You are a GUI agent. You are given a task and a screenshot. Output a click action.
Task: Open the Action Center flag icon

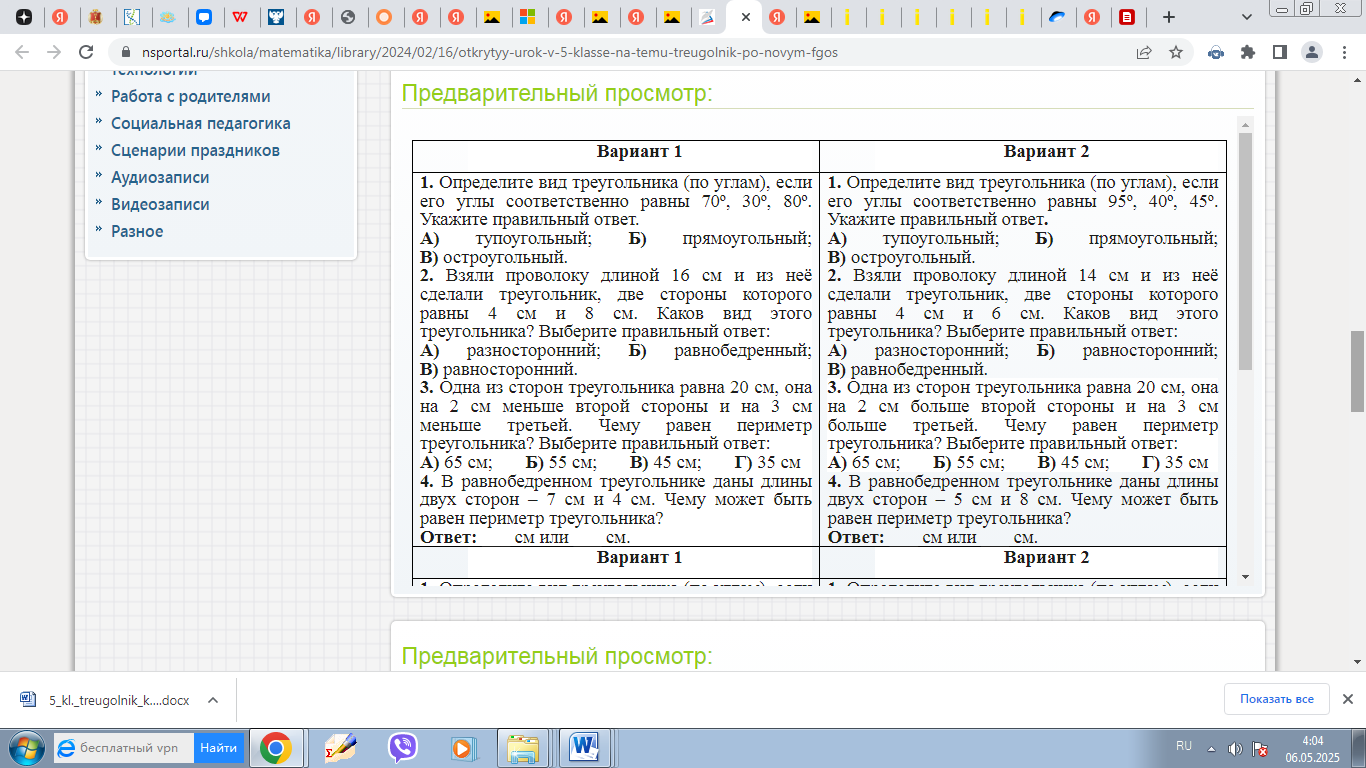1261,748
